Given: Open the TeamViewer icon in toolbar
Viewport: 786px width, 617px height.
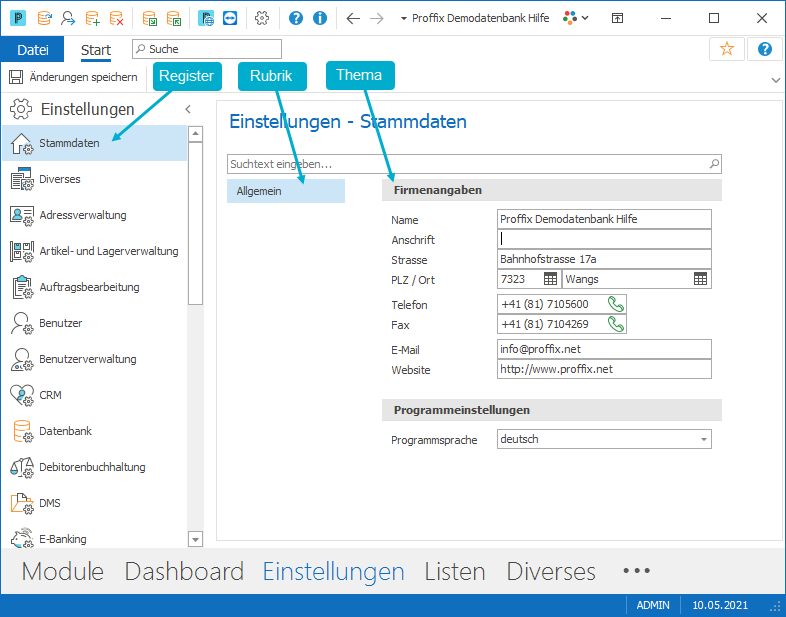Looking at the screenshot, I should pyautogui.click(x=230, y=19).
